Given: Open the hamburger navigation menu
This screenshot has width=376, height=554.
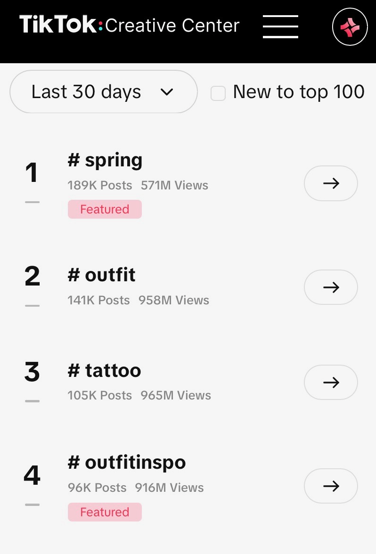Looking at the screenshot, I should pyautogui.click(x=281, y=26).
